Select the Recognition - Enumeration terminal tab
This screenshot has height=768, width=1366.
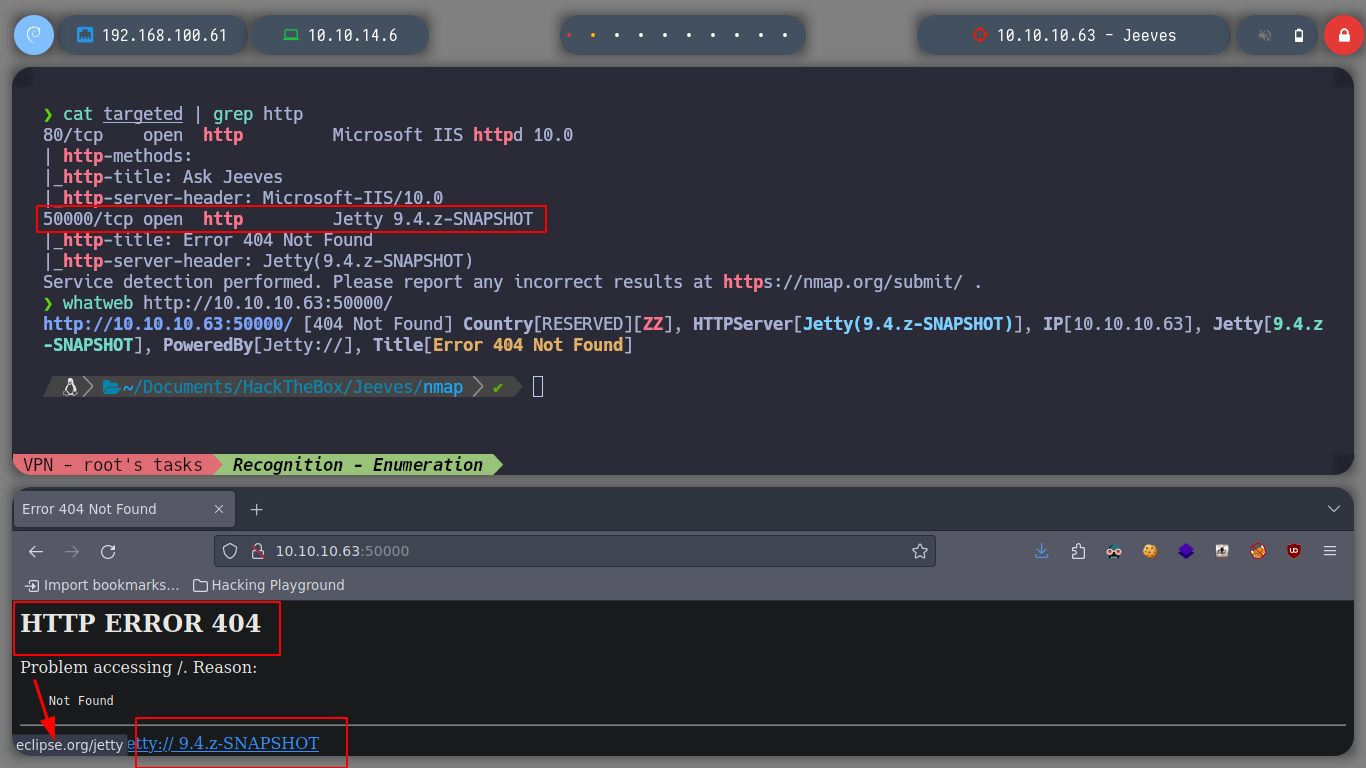[x=358, y=464]
